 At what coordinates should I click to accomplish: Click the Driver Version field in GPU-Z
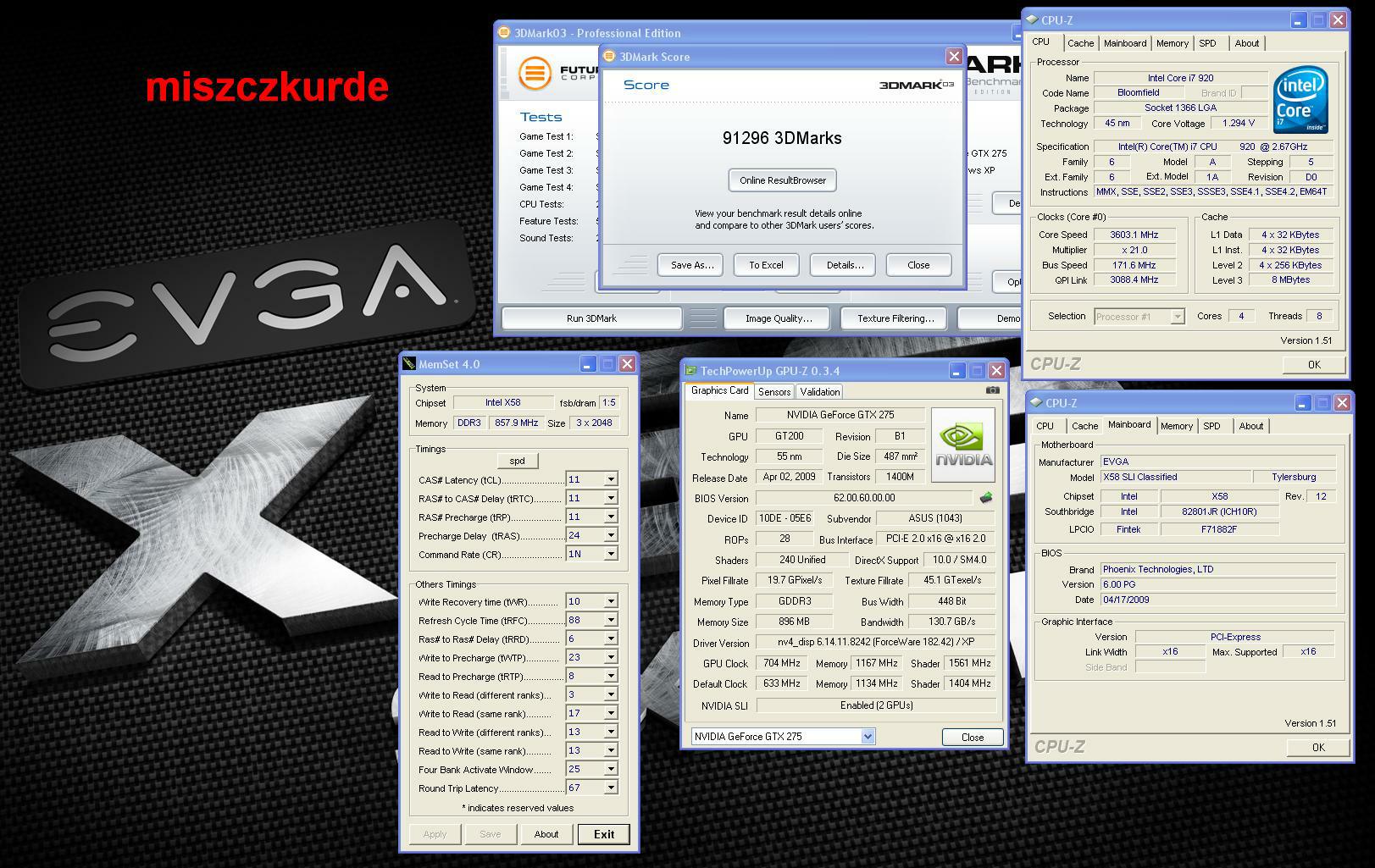[x=876, y=642]
